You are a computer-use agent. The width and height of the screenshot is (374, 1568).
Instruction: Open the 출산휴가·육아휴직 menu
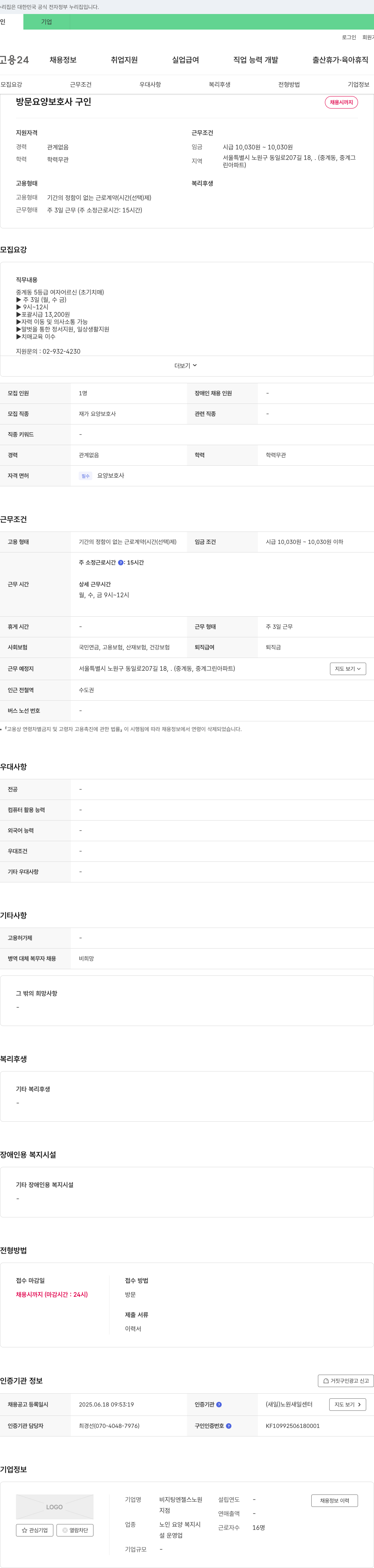[x=340, y=60]
